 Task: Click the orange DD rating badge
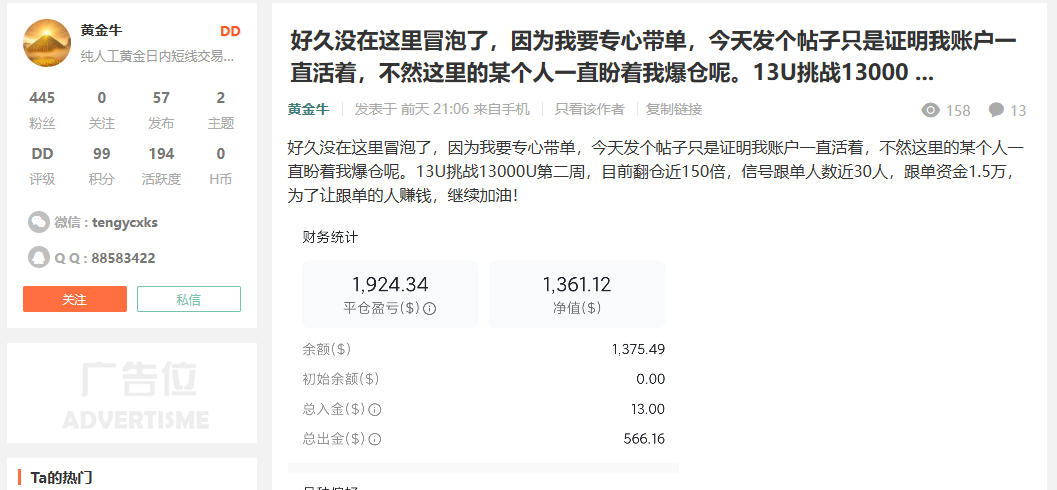click(230, 31)
